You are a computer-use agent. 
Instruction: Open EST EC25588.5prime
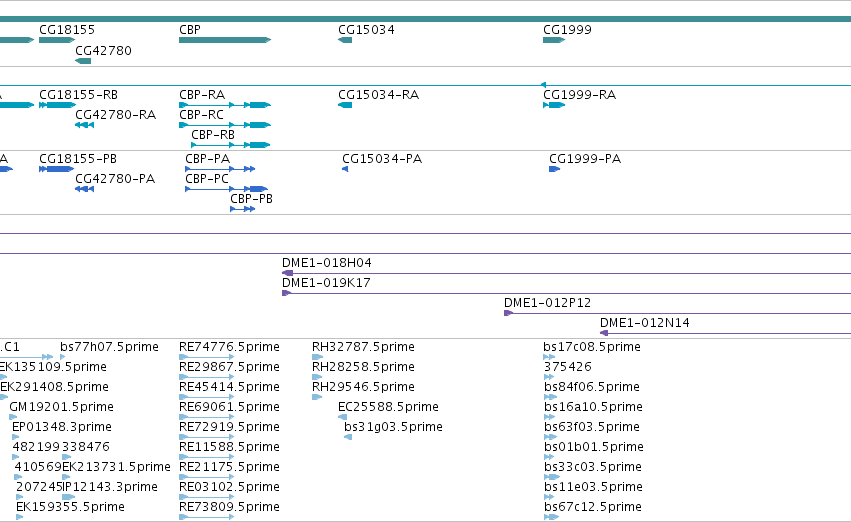388,408
